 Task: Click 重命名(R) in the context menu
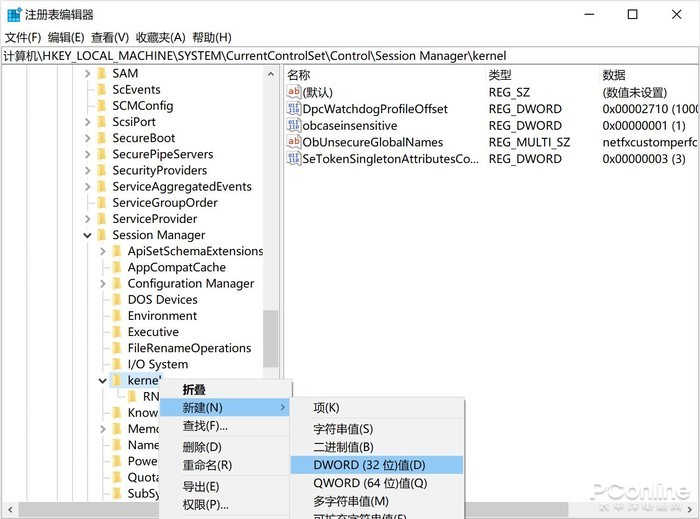click(x=225, y=465)
